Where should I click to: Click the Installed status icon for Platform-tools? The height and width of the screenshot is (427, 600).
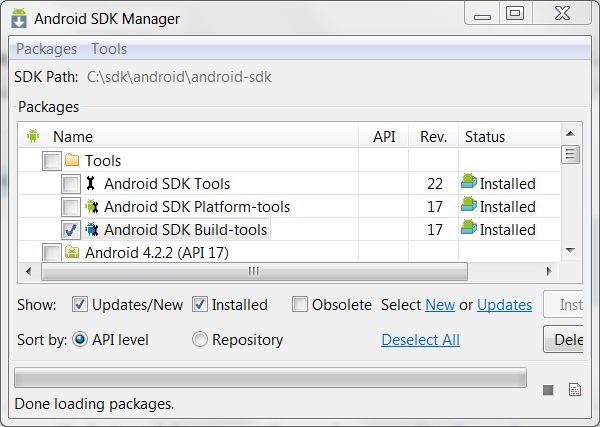click(x=469, y=204)
